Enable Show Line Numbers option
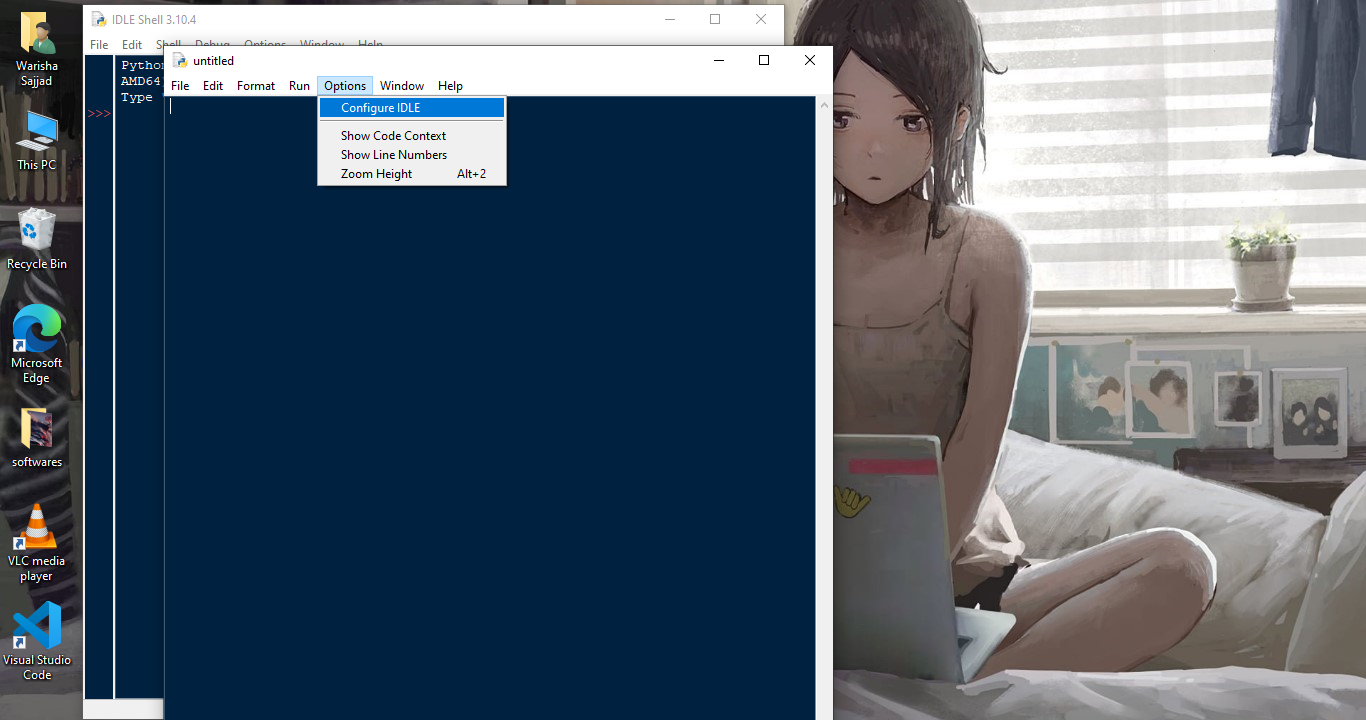The height and width of the screenshot is (720, 1366). pos(412,155)
